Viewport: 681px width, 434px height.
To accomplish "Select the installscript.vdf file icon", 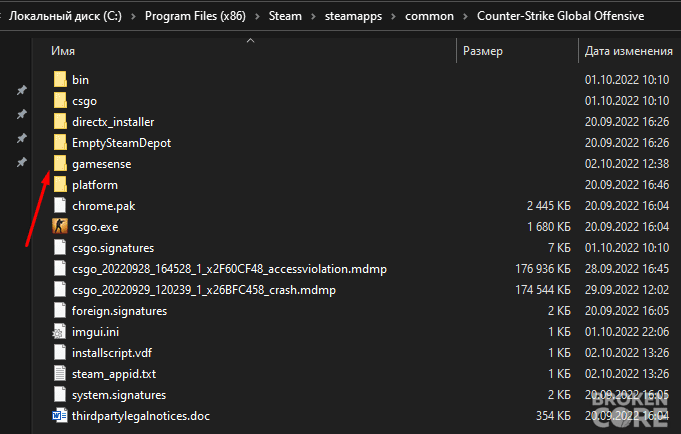I will 60,353.
